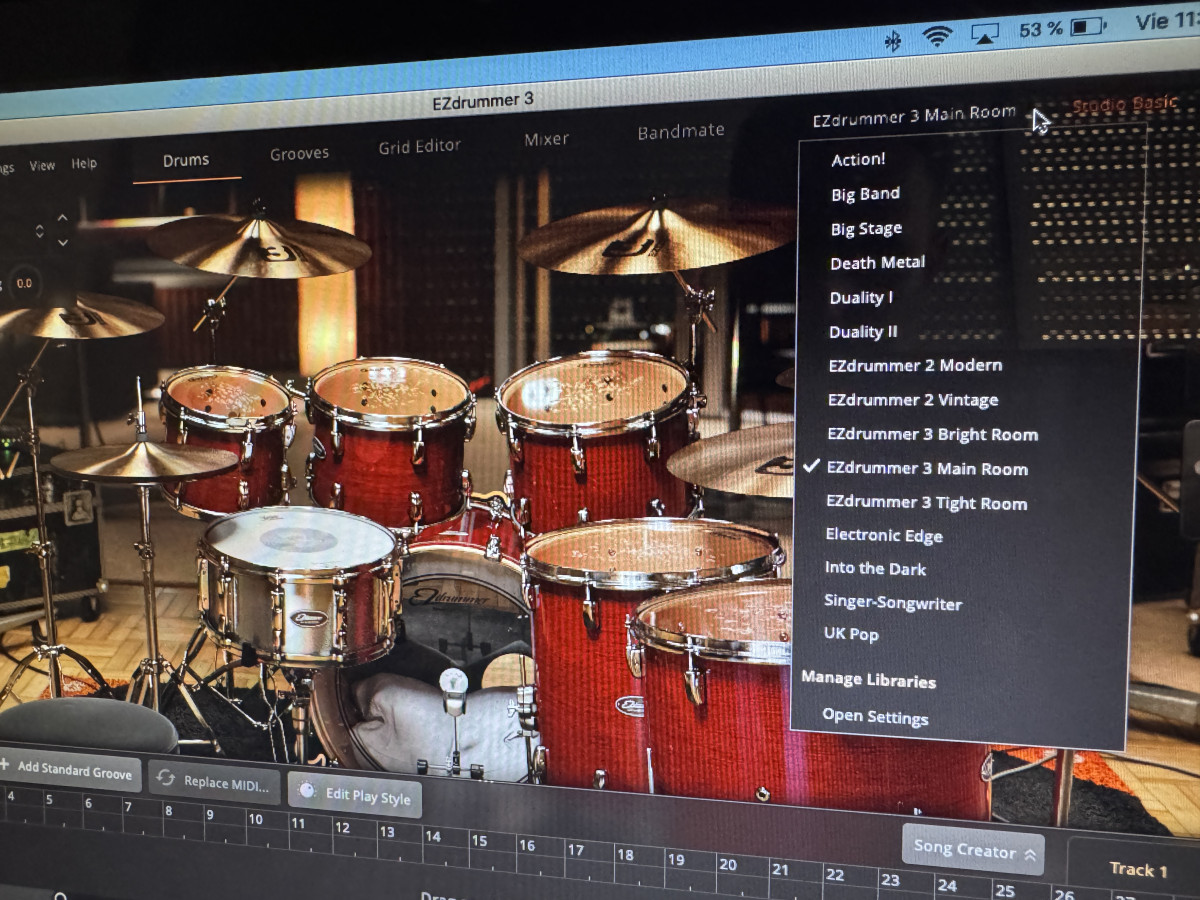Switch to the Grooves tab
Image resolution: width=1200 pixels, height=900 pixels.
[x=299, y=154]
